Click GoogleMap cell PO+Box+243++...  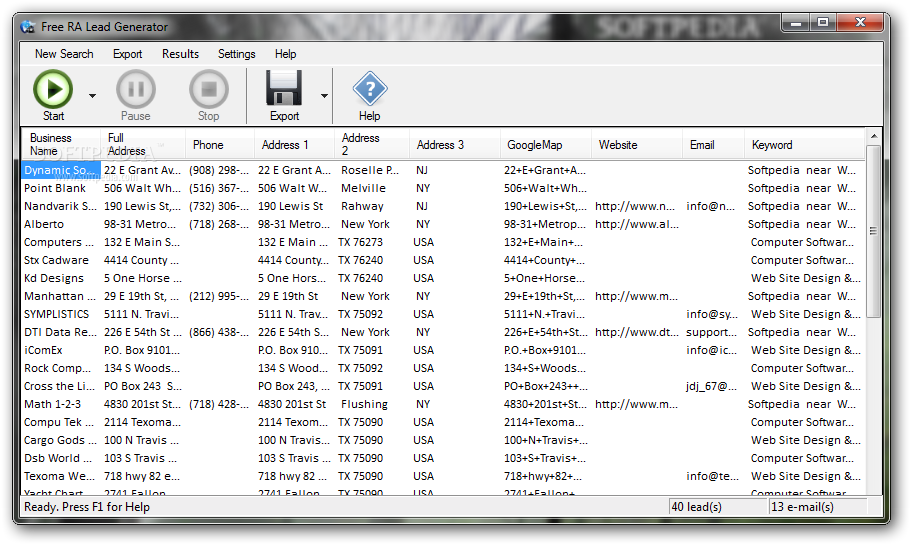(x=546, y=386)
